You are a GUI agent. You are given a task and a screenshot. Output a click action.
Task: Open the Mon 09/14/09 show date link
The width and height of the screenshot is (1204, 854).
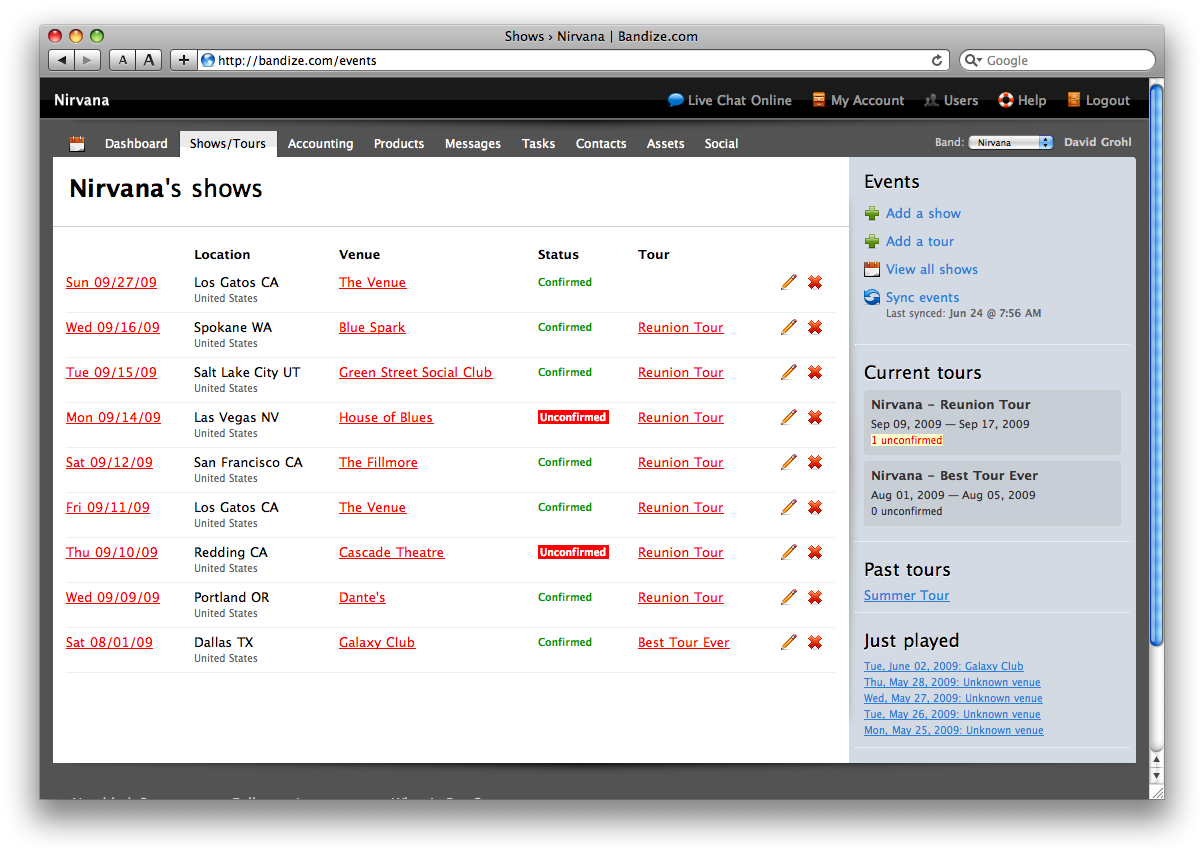[x=113, y=417]
